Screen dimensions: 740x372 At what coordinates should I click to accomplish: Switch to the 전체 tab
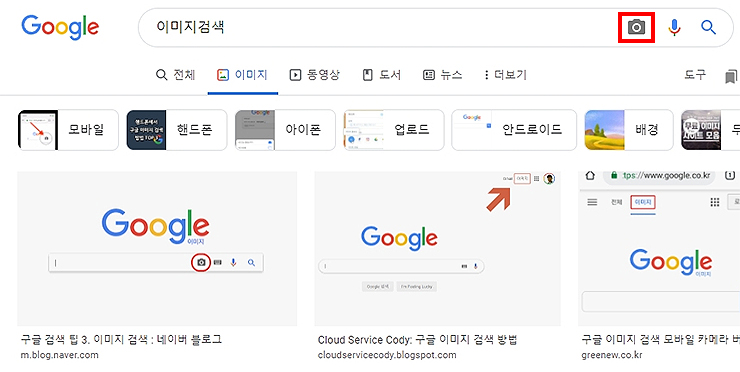175,75
